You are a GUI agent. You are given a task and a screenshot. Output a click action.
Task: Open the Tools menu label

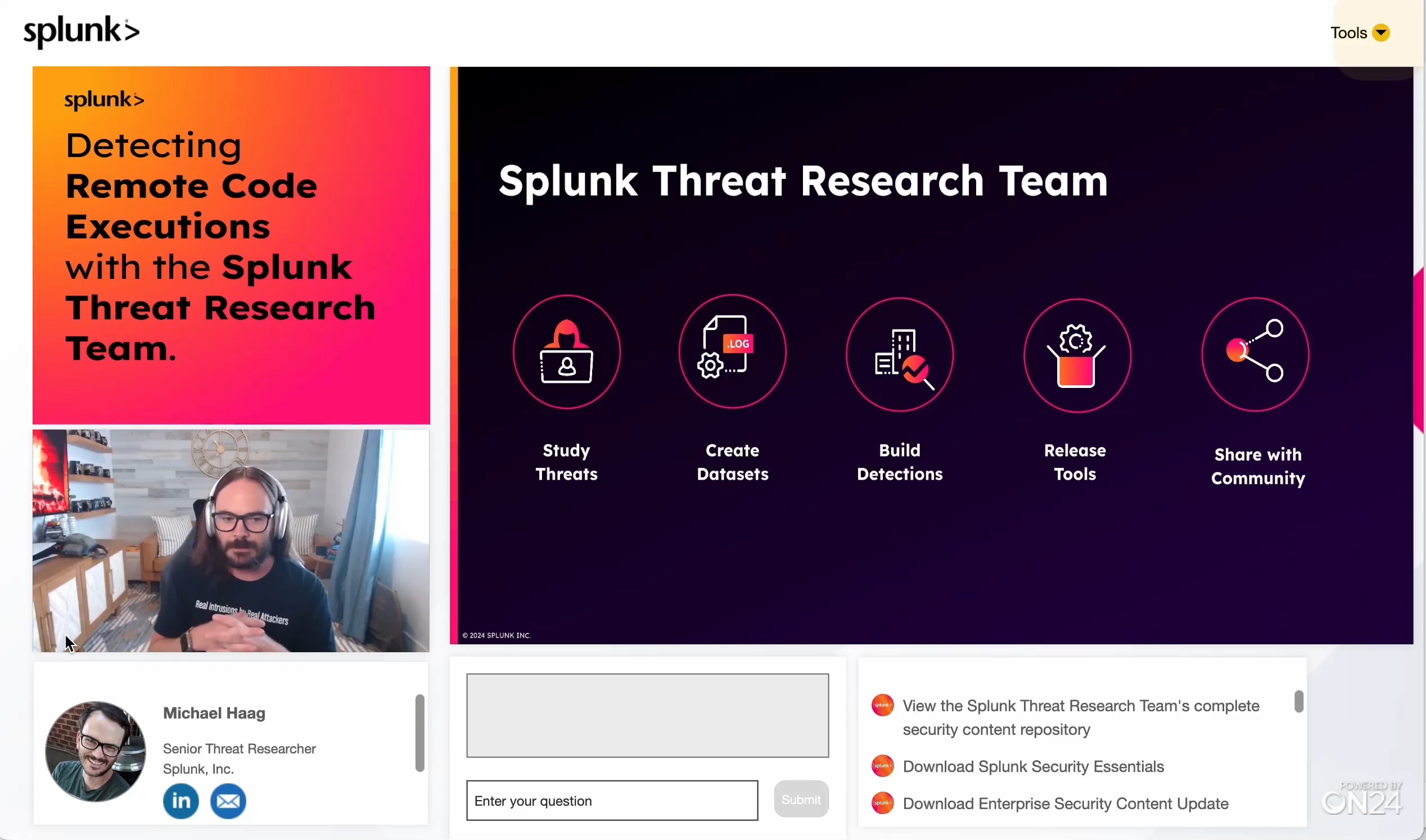click(1348, 33)
